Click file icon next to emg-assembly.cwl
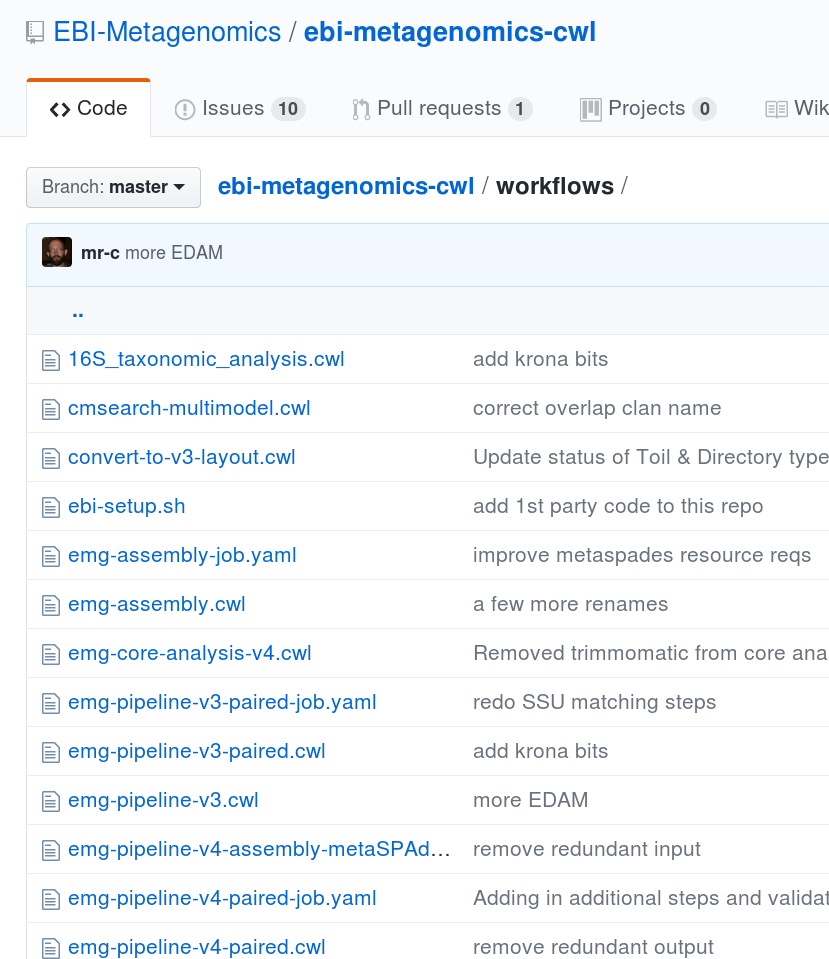 [51, 605]
